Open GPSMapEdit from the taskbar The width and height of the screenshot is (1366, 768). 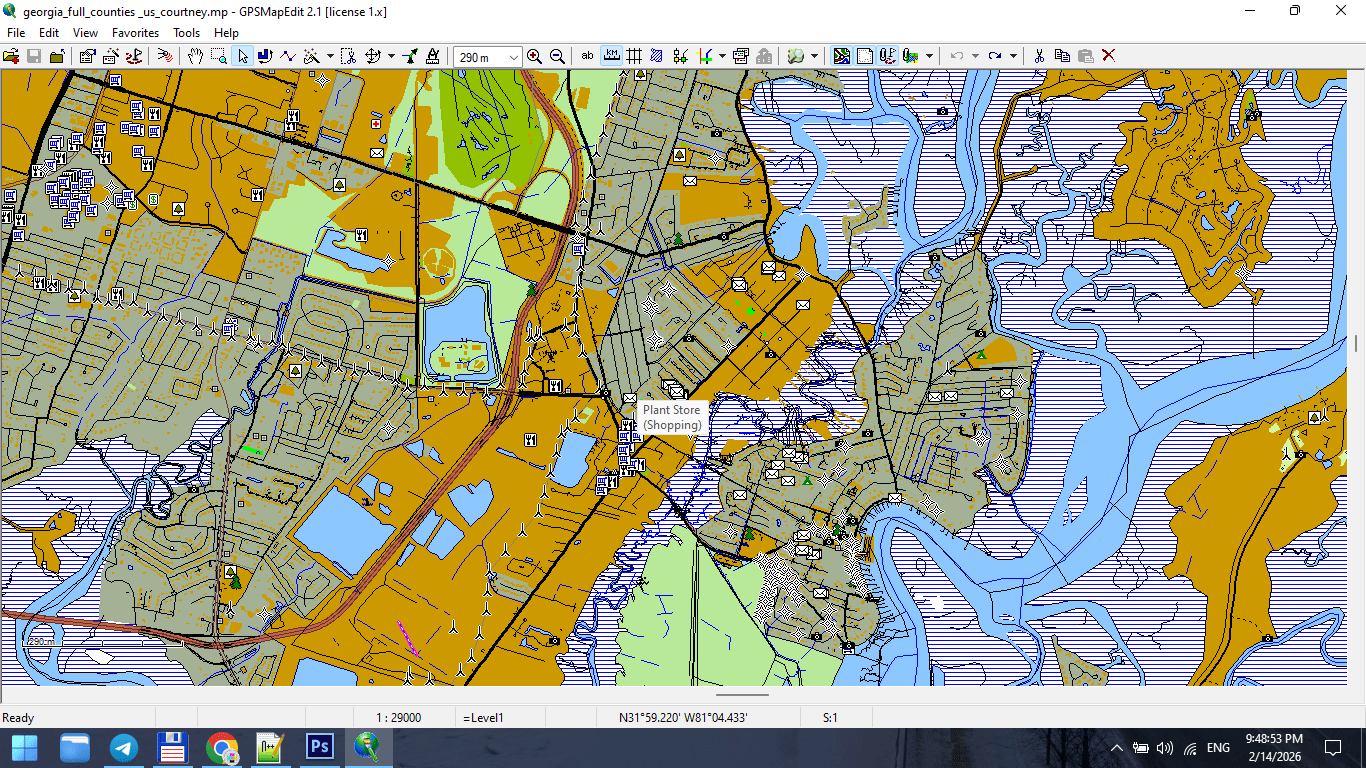(x=368, y=747)
